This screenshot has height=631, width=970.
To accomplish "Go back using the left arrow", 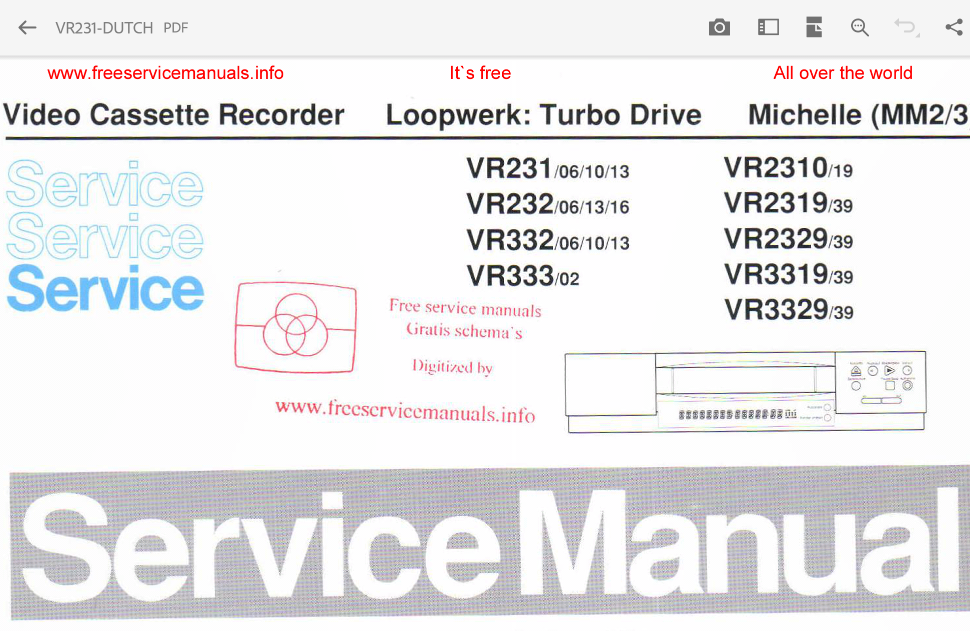I will [27, 28].
